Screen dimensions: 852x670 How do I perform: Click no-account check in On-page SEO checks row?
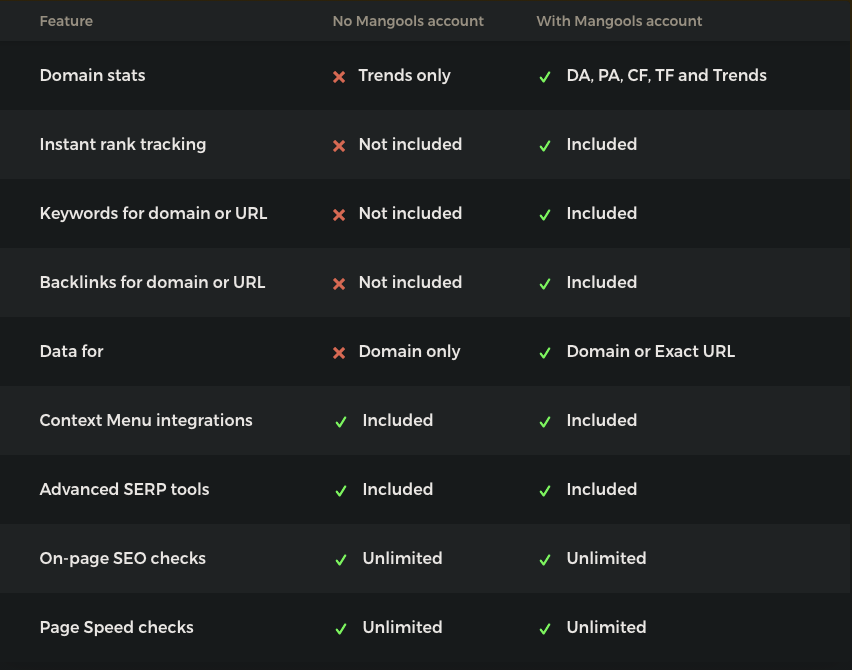coord(341,560)
